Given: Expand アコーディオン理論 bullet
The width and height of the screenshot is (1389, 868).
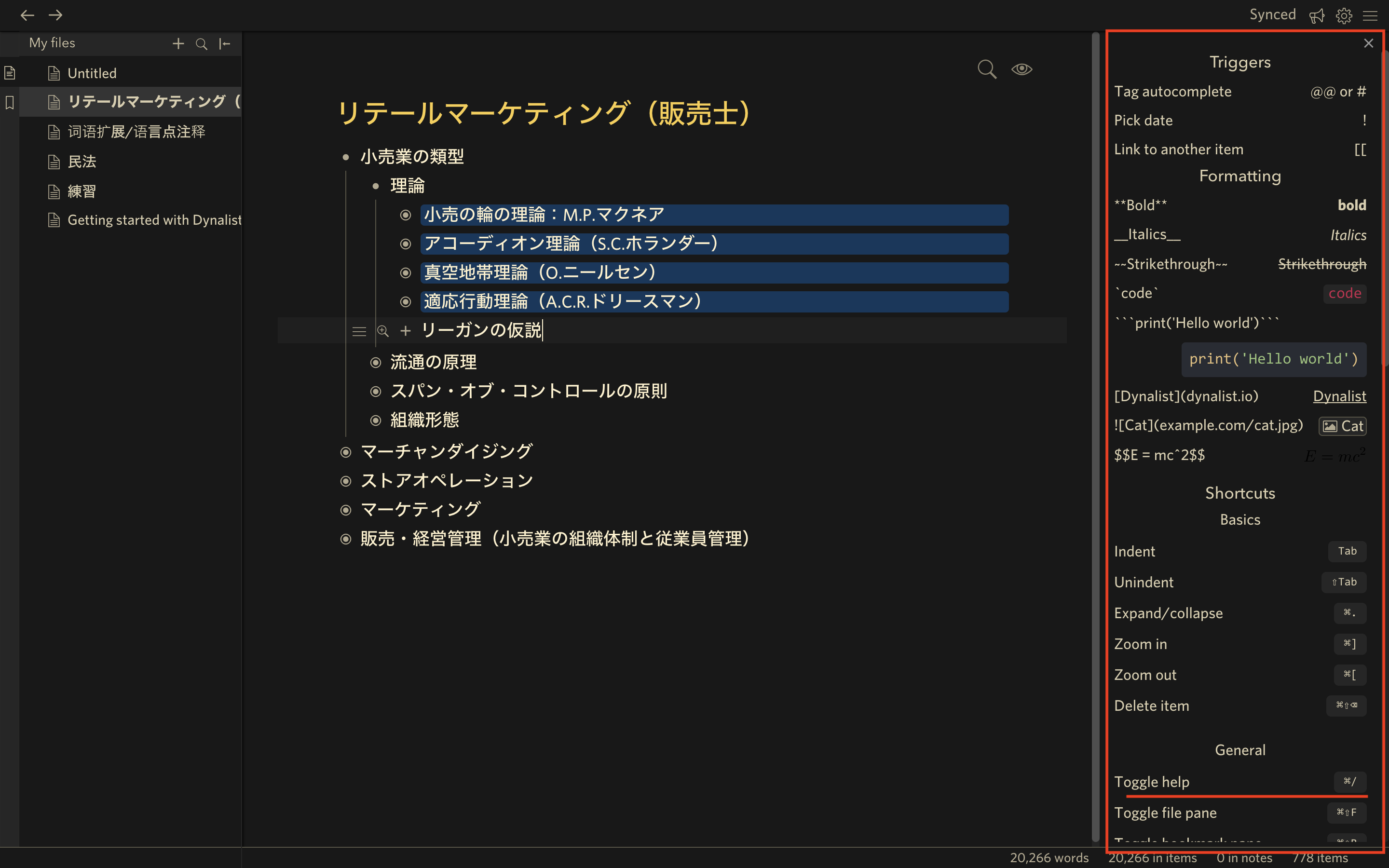Looking at the screenshot, I should pyautogui.click(x=406, y=244).
